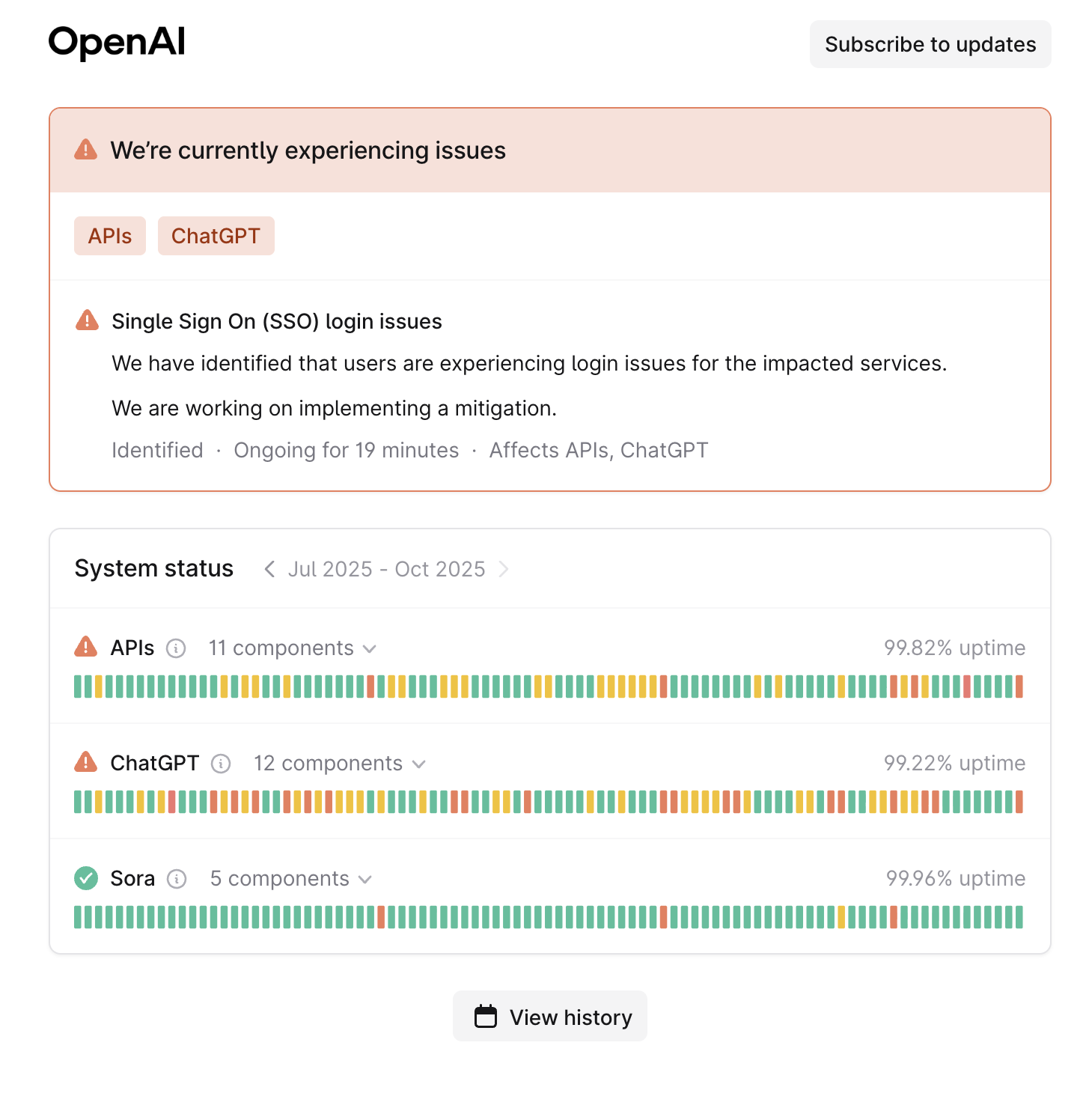The image size is (1092, 1120).
Task: Go to previous date range with left chevron
Action: click(269, 569)
